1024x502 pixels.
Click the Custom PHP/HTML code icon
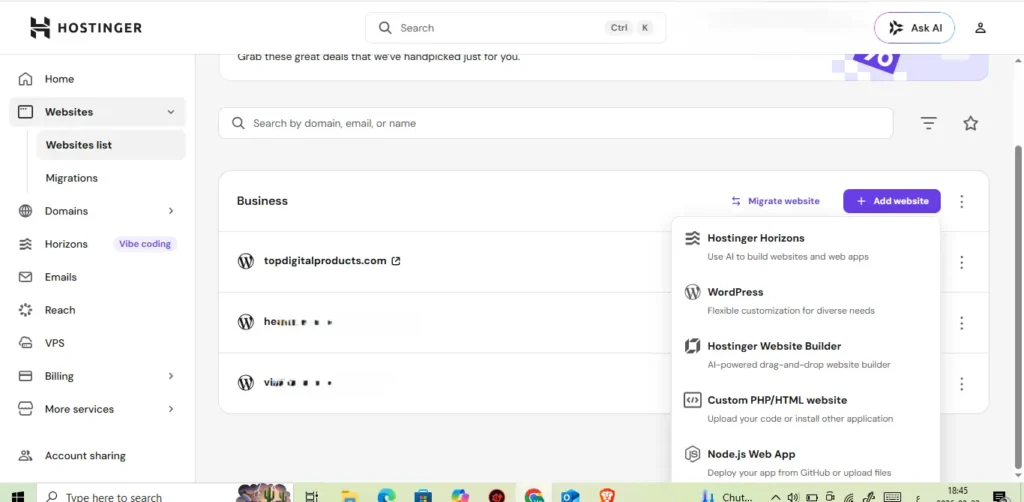pos(692,400)
